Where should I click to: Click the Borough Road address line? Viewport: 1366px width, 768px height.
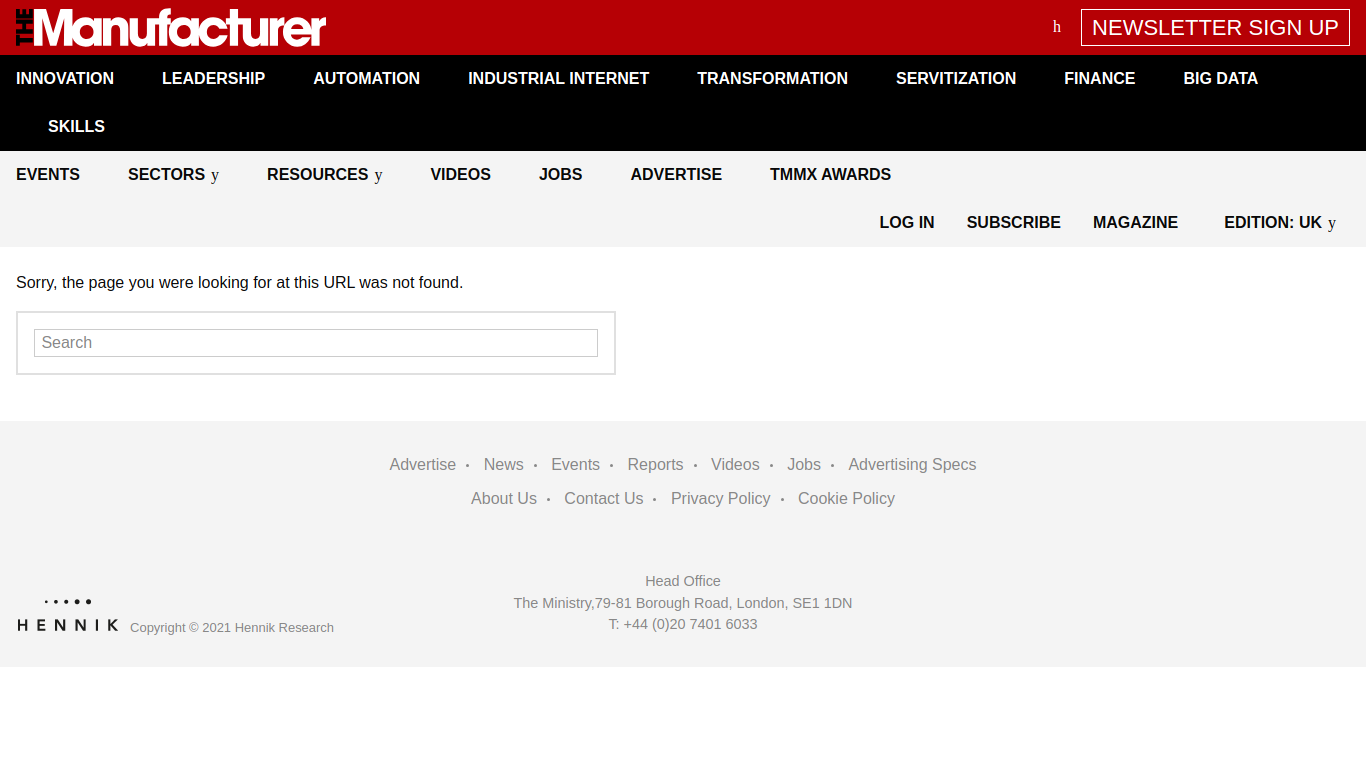point(683,603)
